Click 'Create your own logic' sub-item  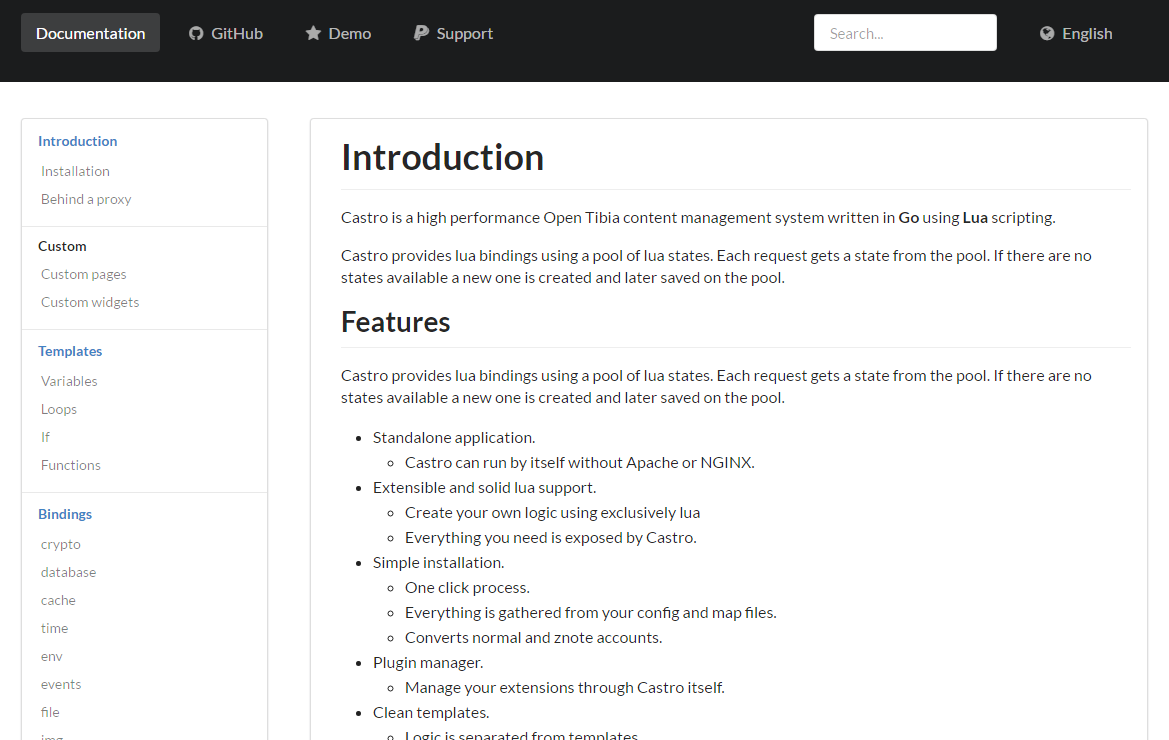pos(552,513)
